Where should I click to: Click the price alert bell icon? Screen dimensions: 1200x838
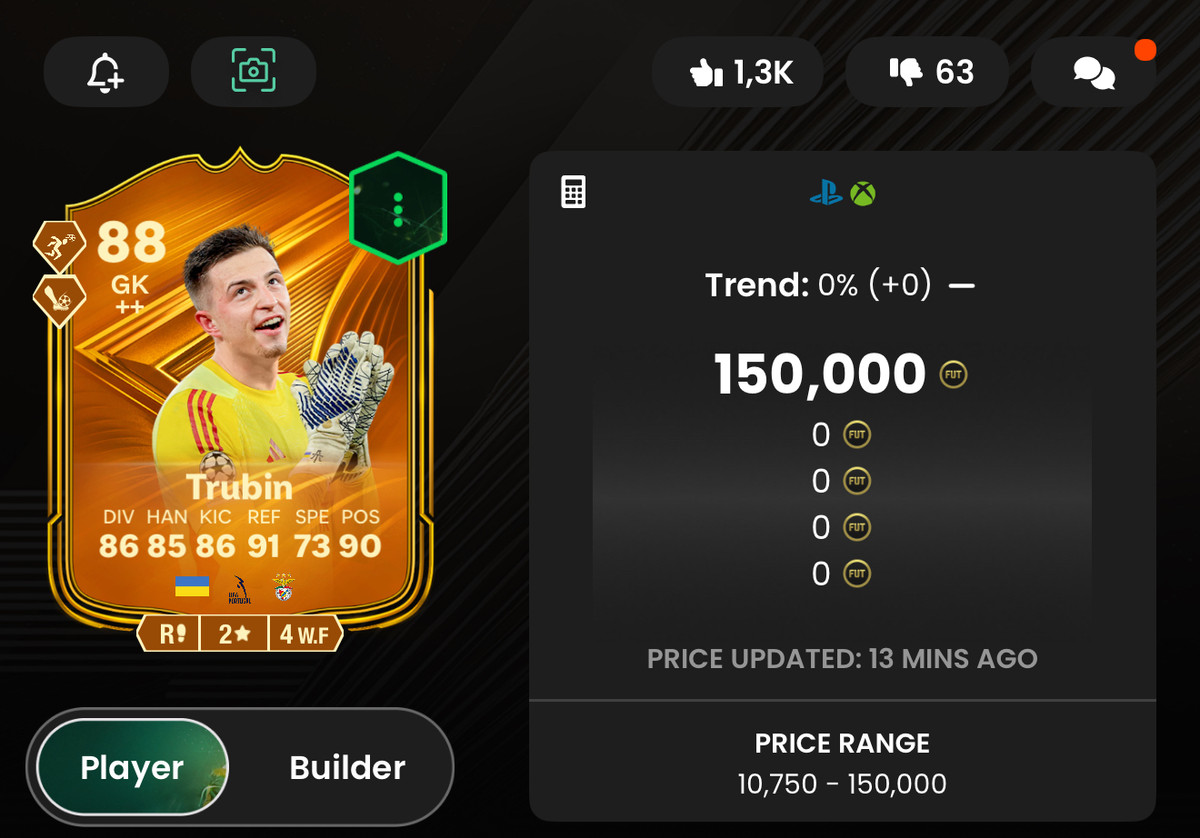coord(105,72)
